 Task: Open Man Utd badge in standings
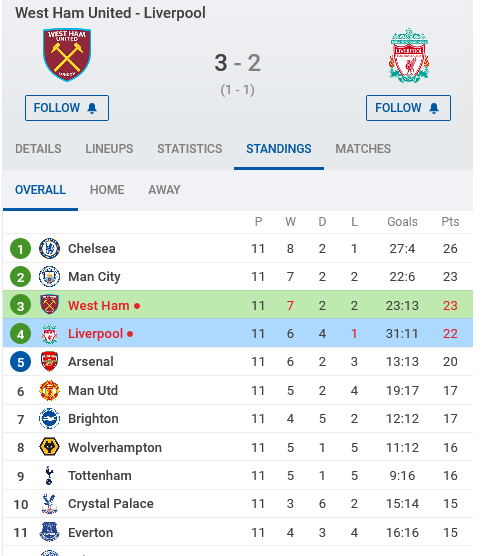coord(49,390)
